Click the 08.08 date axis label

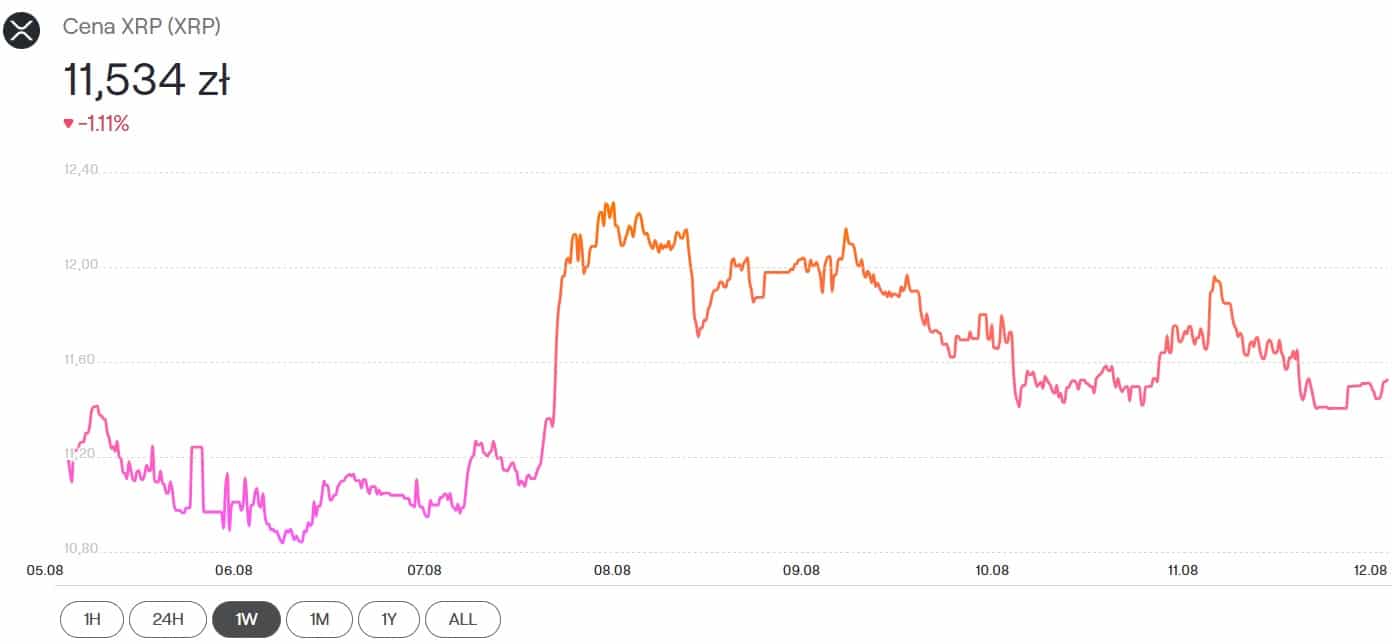[x=612, y=570]
